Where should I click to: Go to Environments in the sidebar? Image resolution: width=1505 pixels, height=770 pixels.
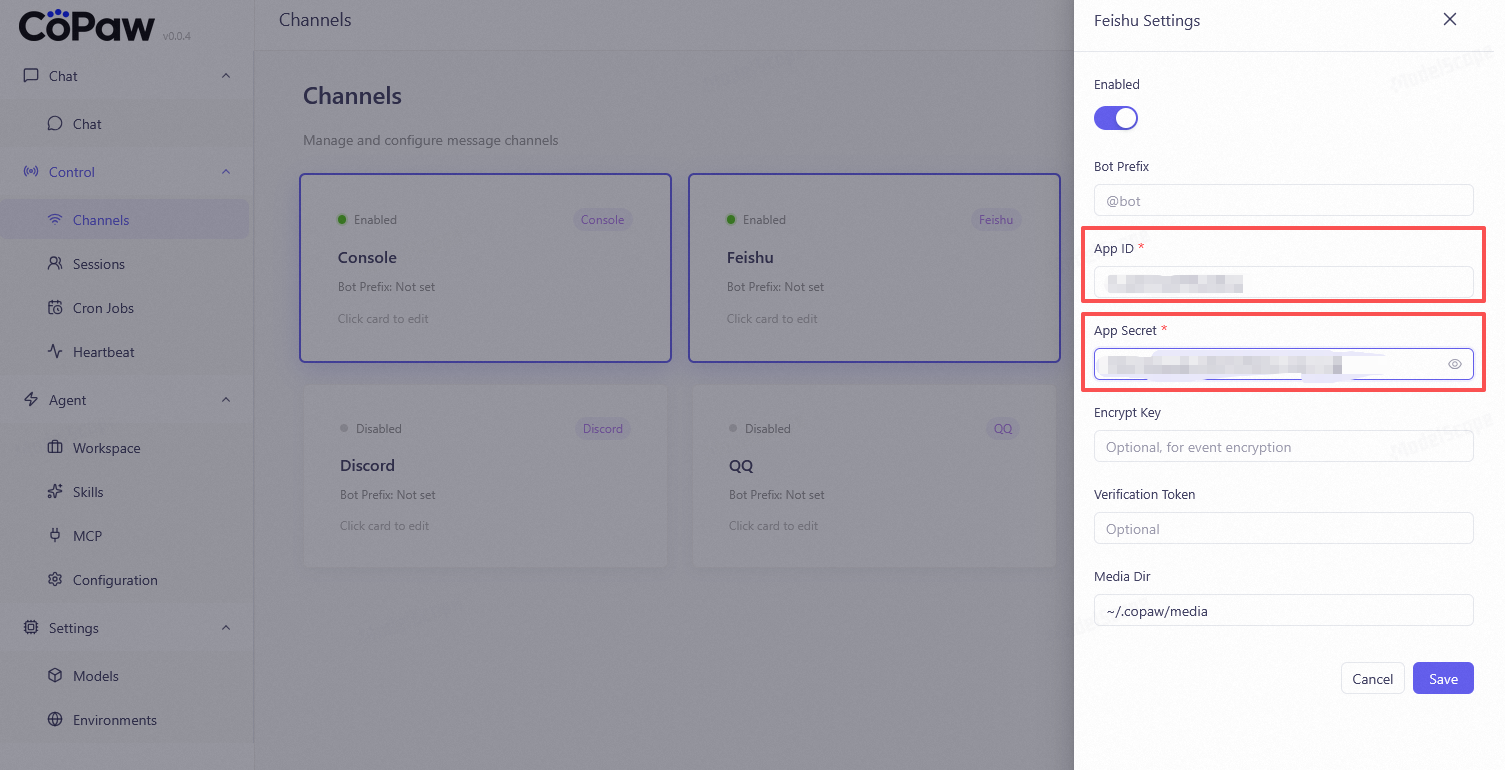tap(114, 720)
